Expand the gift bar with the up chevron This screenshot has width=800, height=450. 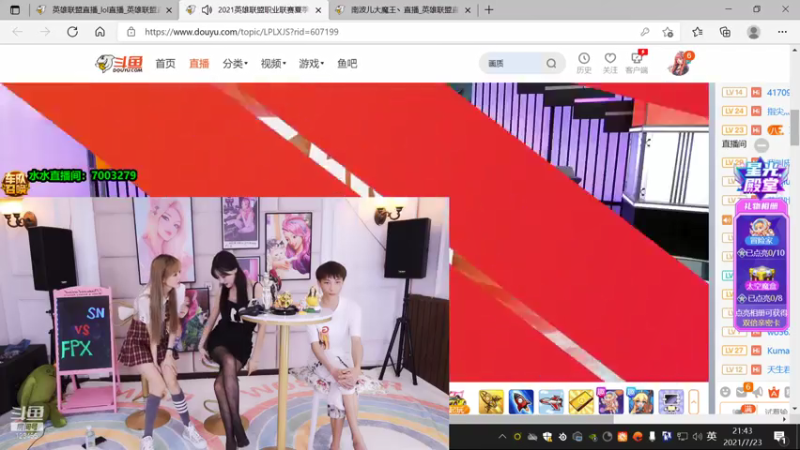point(693,402)
